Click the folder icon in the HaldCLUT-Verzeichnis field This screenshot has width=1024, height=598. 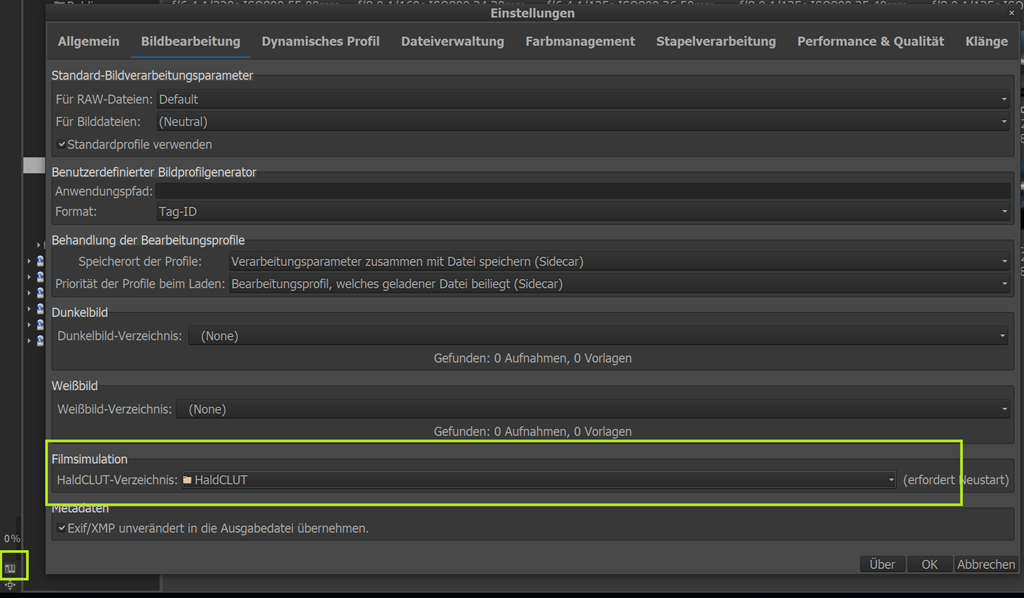(x=188, y=480)
